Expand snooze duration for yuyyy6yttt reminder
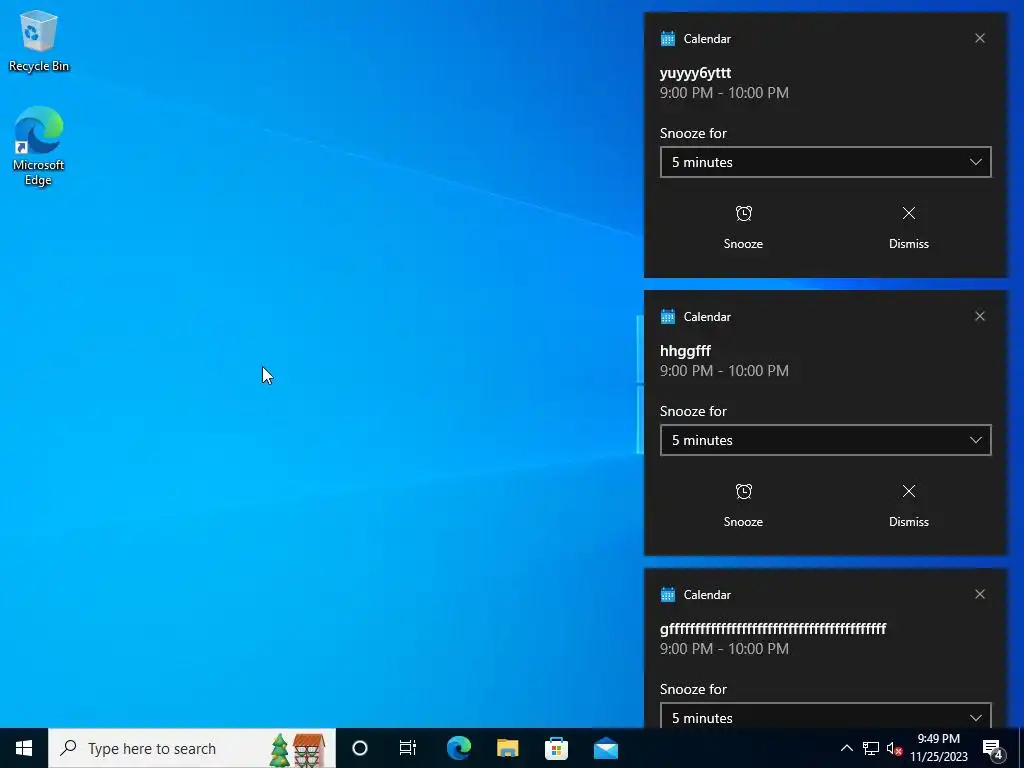This screenshot has height=768, width=1024. coord(825,162)
